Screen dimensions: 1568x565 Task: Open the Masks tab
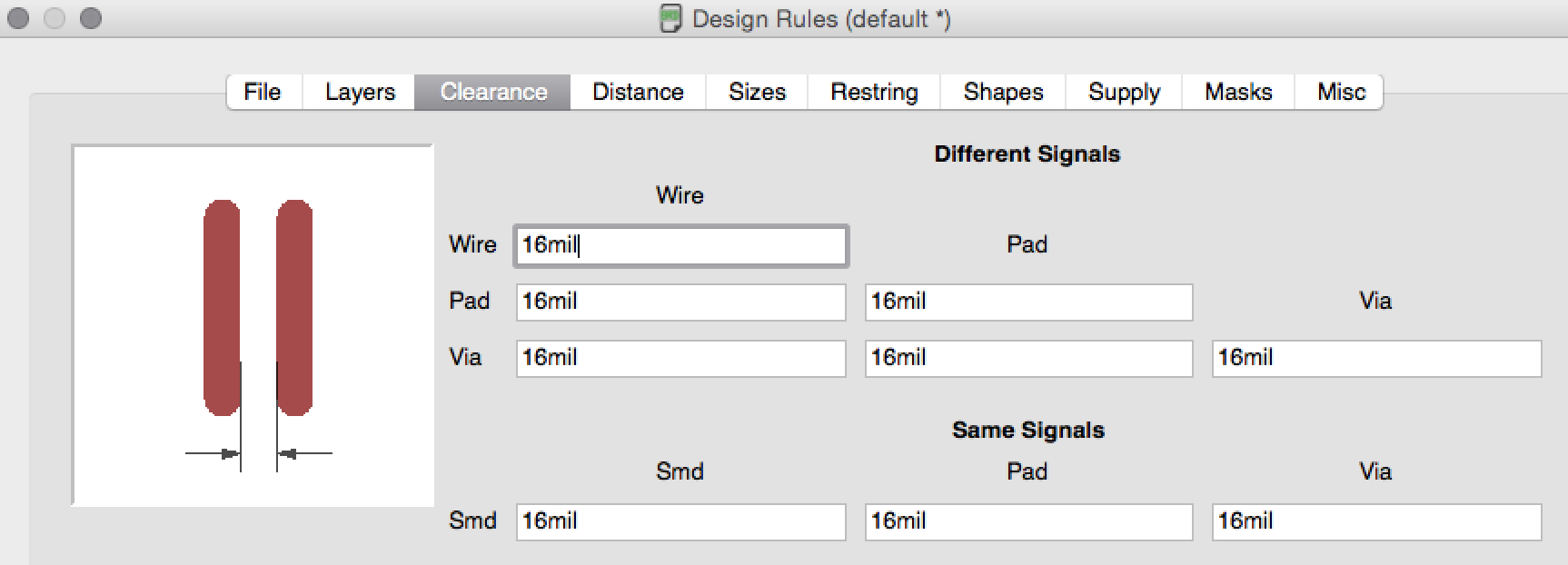[1238, 92]
